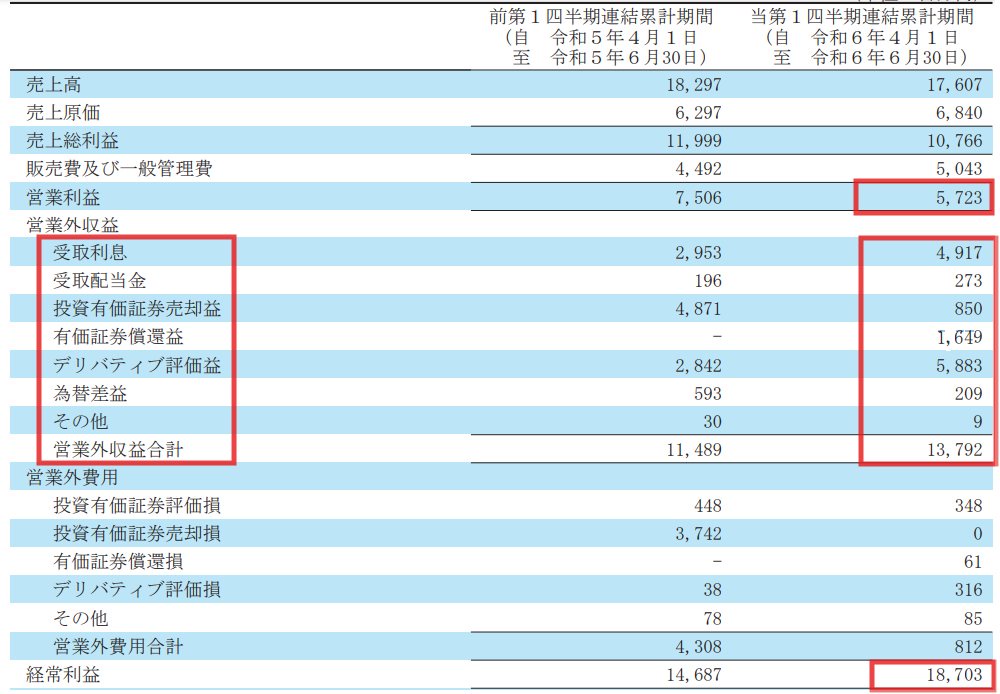
Task: Select the 売上原価 value 6,840
Action: [957, 114]
